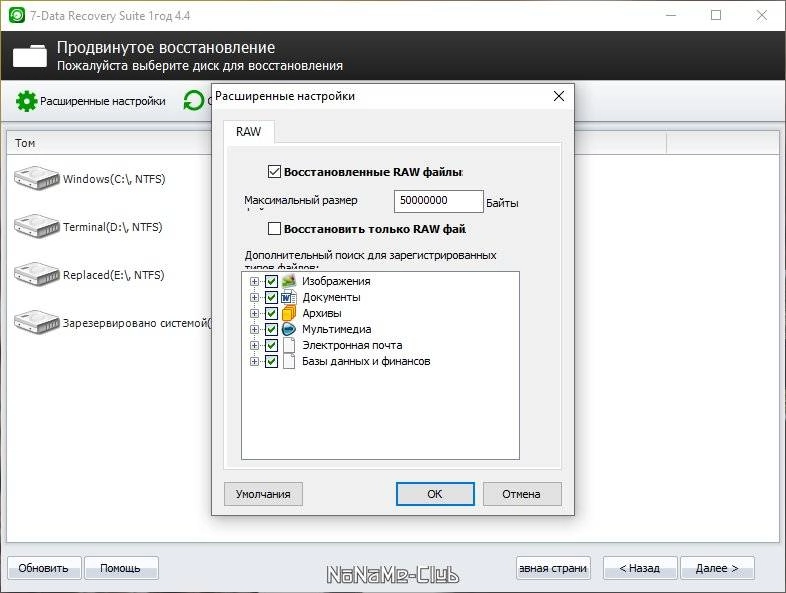The height and width of the screenshot is (593, 786).
Task: Click the white folder header icon
Action: pyautogui.click(x=30, y=56)
